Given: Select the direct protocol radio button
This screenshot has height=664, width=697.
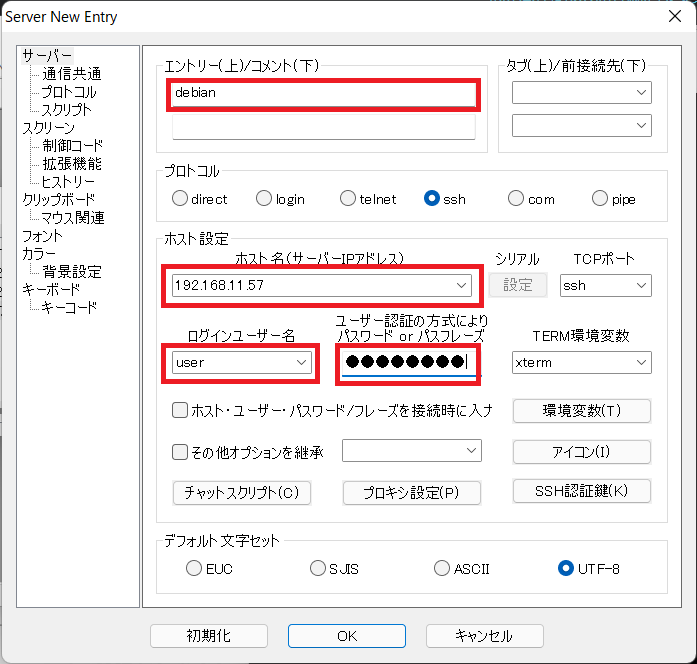Looking at the screenshot, I should (180, 198).
